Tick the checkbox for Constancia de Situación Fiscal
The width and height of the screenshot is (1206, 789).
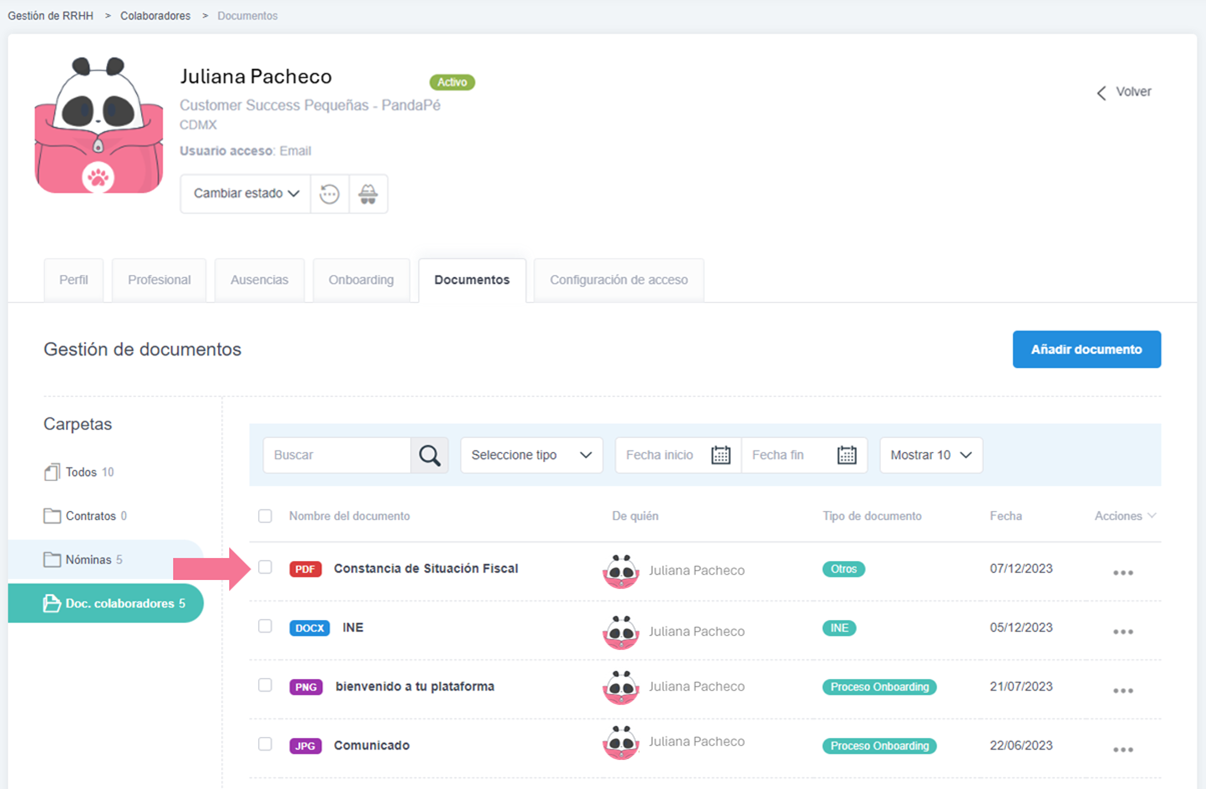point(265,568)
